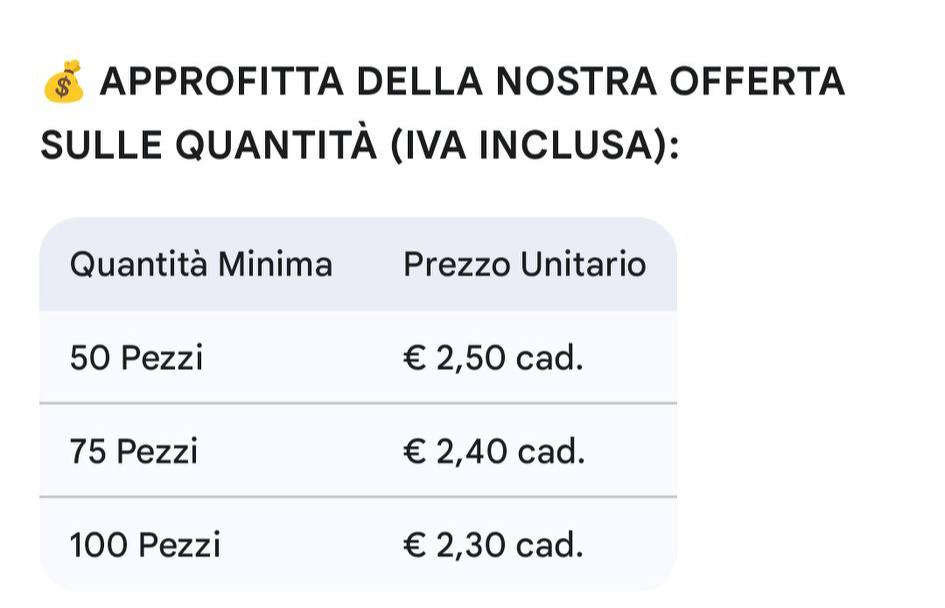
Task: Select the 100 Pezzi cell
Action: point(145,546)
